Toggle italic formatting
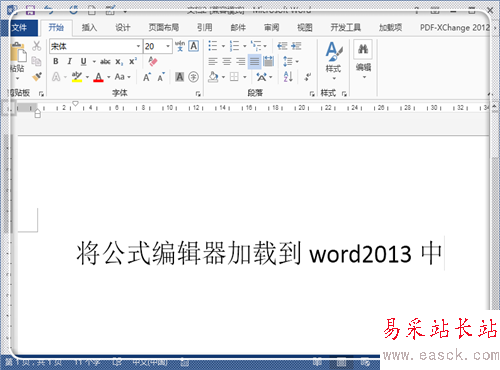 point(69,61)
